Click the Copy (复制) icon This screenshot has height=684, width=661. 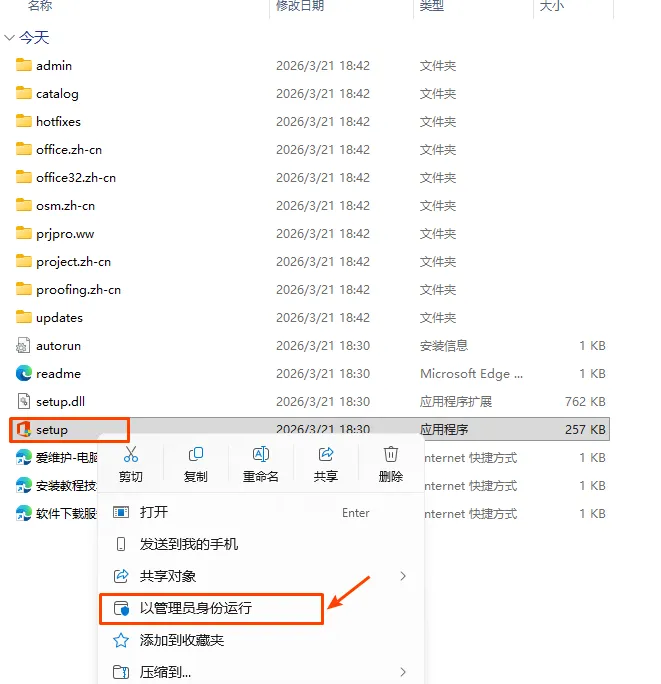pyautogui.click(x=195, y=454)
